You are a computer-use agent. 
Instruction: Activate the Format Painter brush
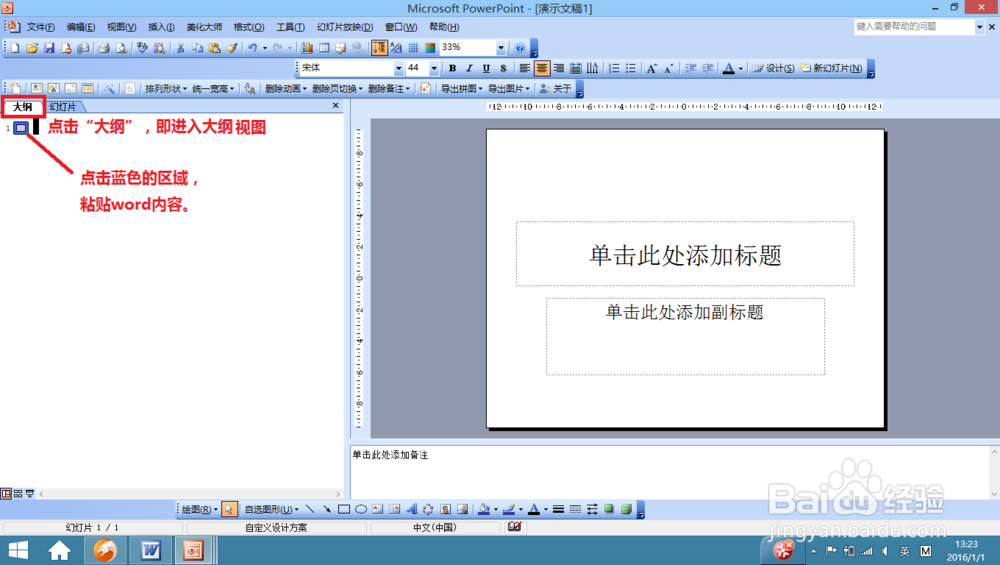(232, 48)
